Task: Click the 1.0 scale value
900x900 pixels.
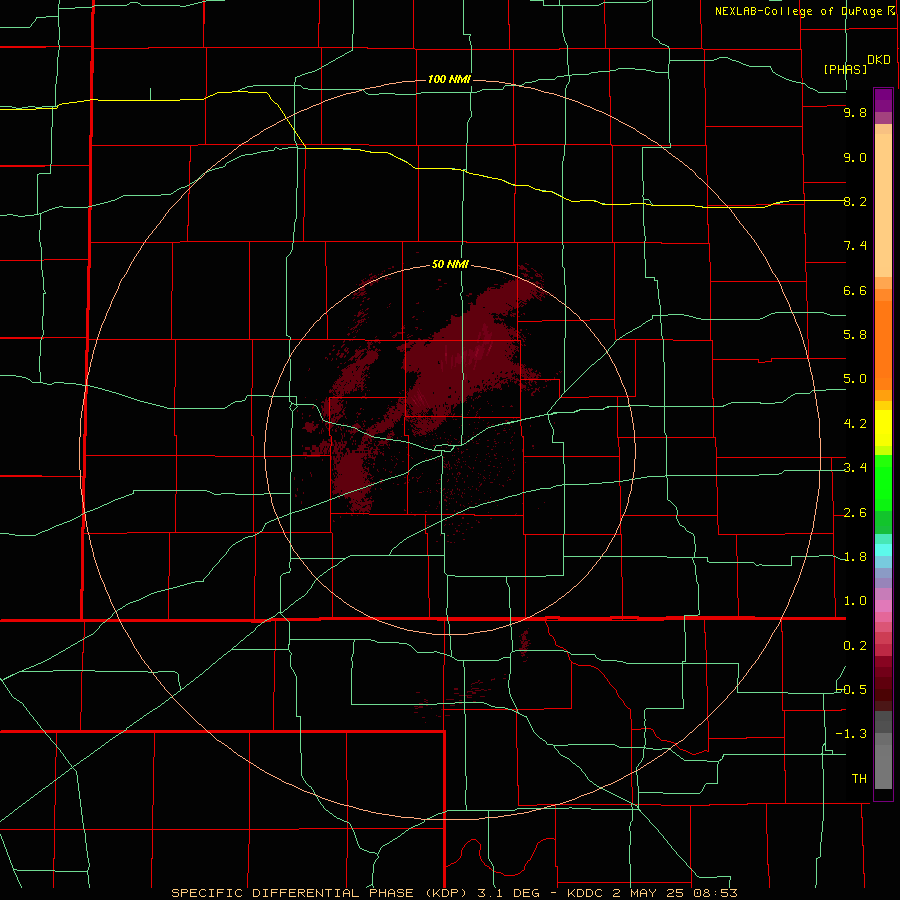Action: pyautogui.click(x=855, y=601)
